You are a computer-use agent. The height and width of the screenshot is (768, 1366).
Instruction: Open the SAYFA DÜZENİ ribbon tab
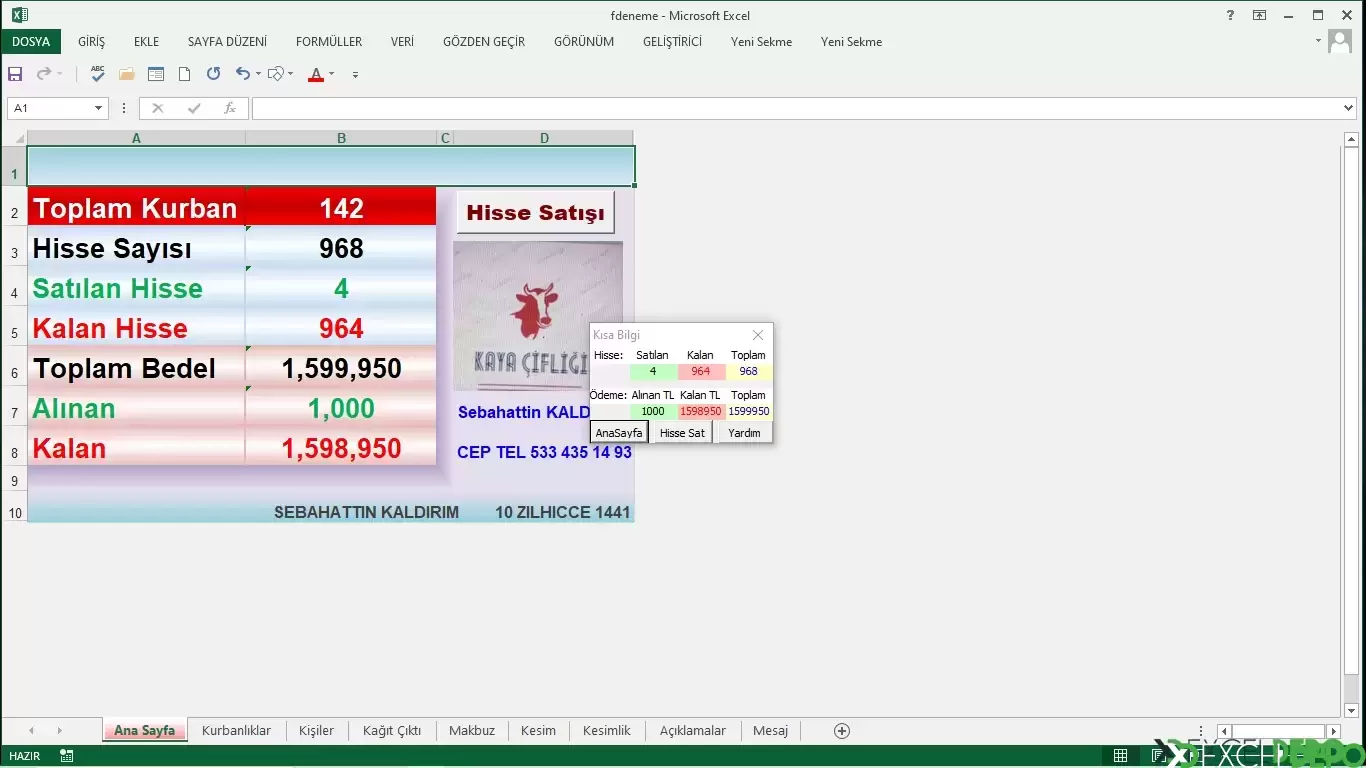(227, 42)
